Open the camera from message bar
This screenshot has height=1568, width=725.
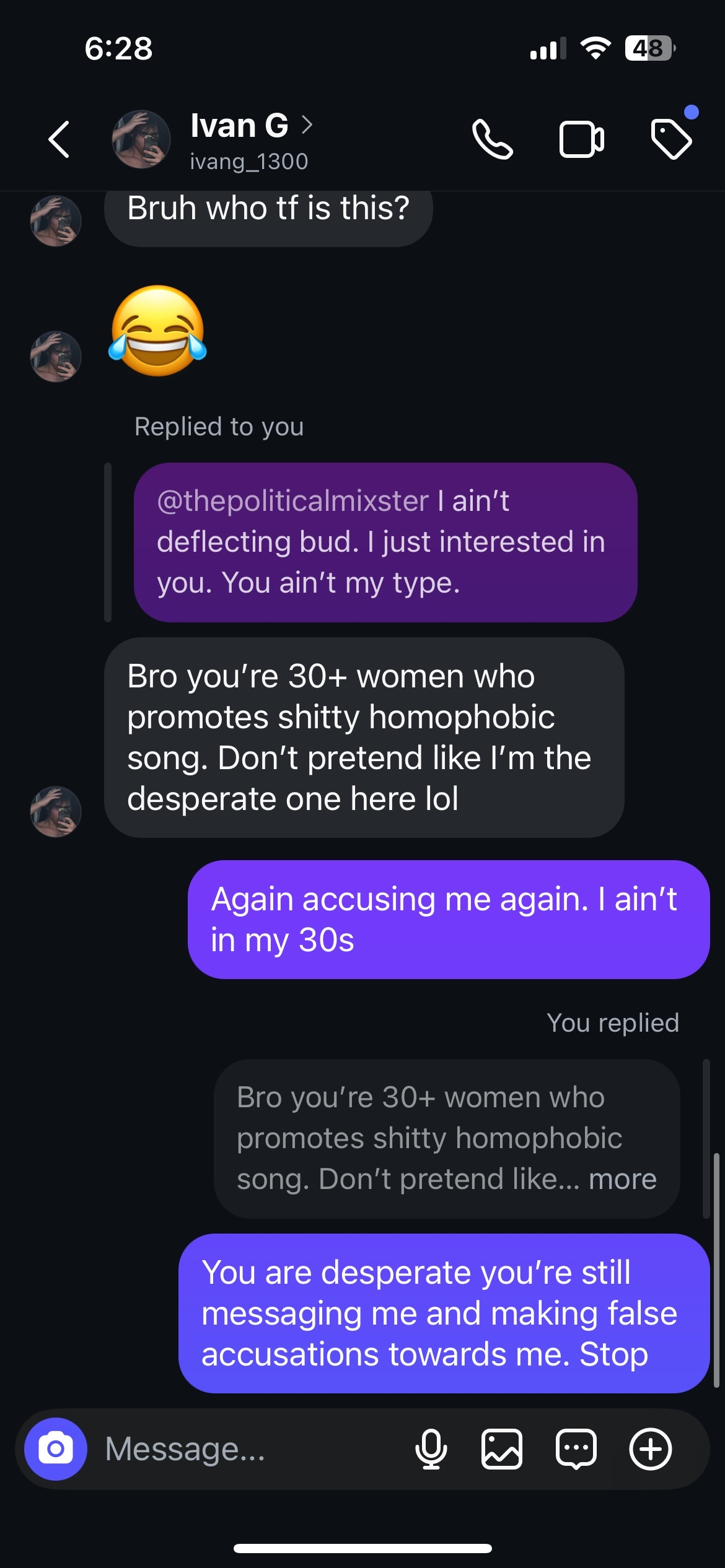[56, 1449]
